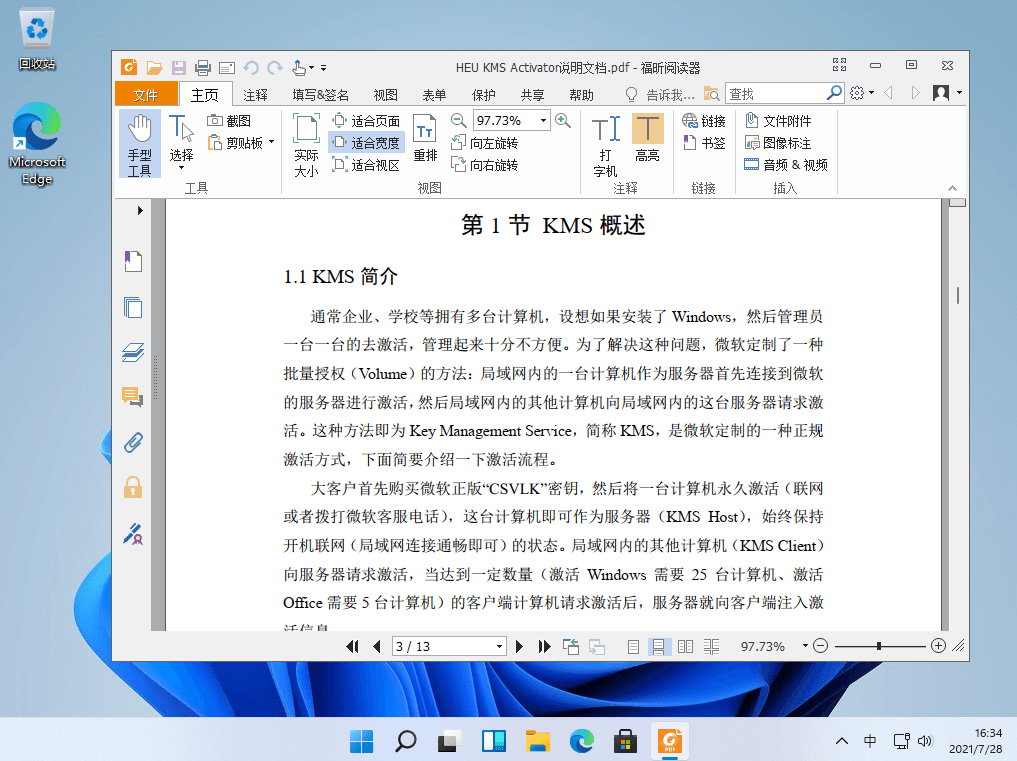Take a snapshot with 截图
1017x761 pixels.
point(229,121)
